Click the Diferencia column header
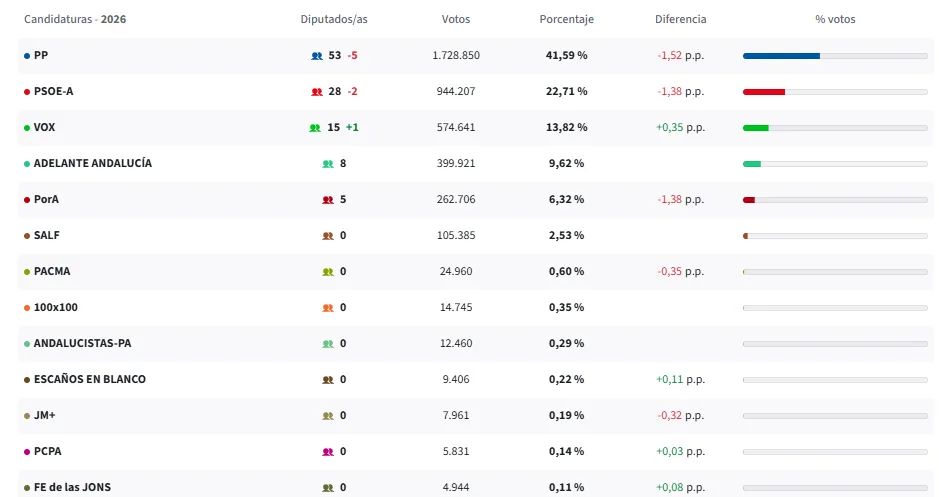939x497 pixels. (x=680, y=19)
